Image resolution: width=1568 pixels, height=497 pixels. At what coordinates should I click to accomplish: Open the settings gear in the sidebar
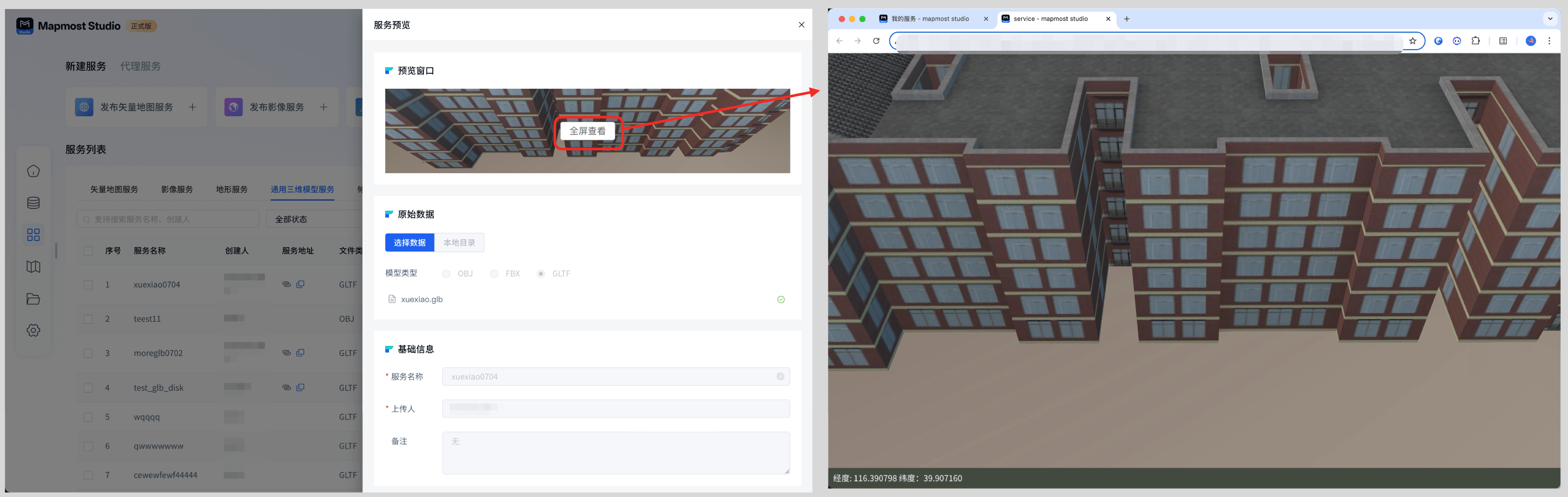tap(34, 330)
